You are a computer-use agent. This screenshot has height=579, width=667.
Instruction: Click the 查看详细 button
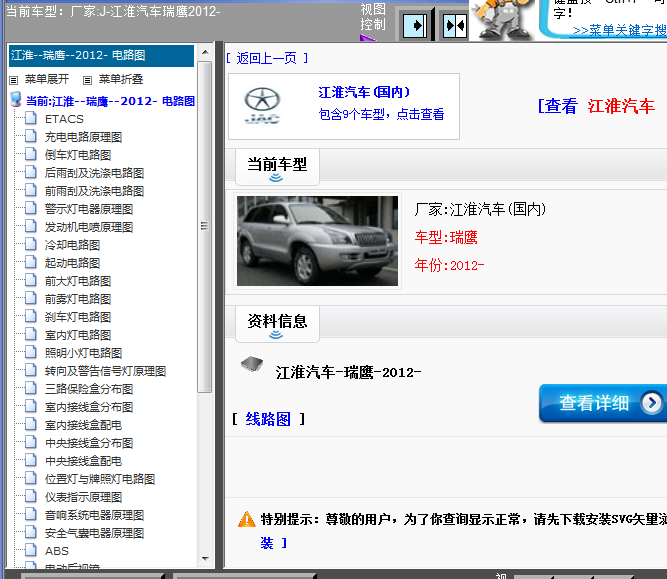coord(603,403)
